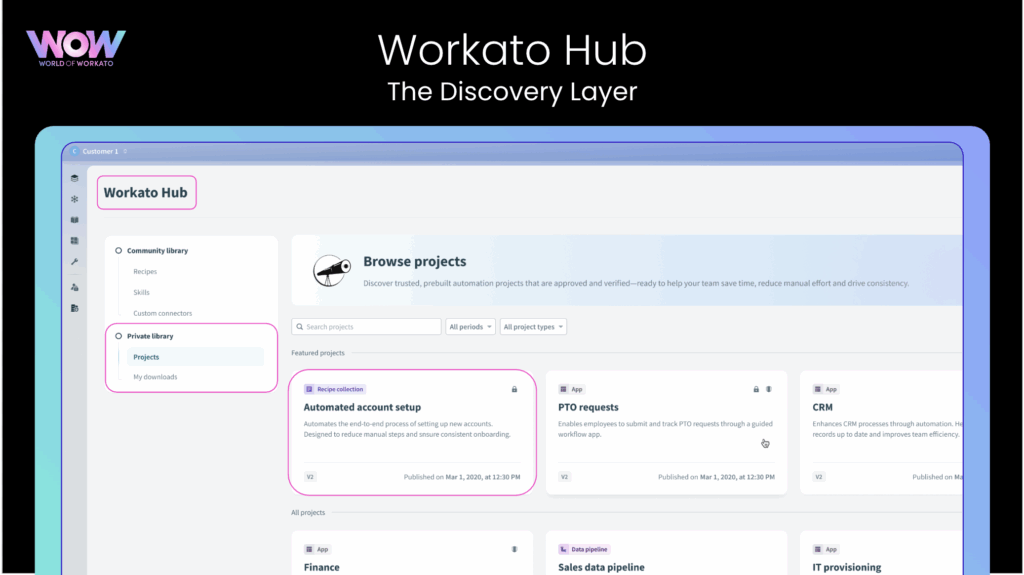Open the wrench tools icon in sidebar
Screen dimensions: 1024x575
tap(74, 262)
